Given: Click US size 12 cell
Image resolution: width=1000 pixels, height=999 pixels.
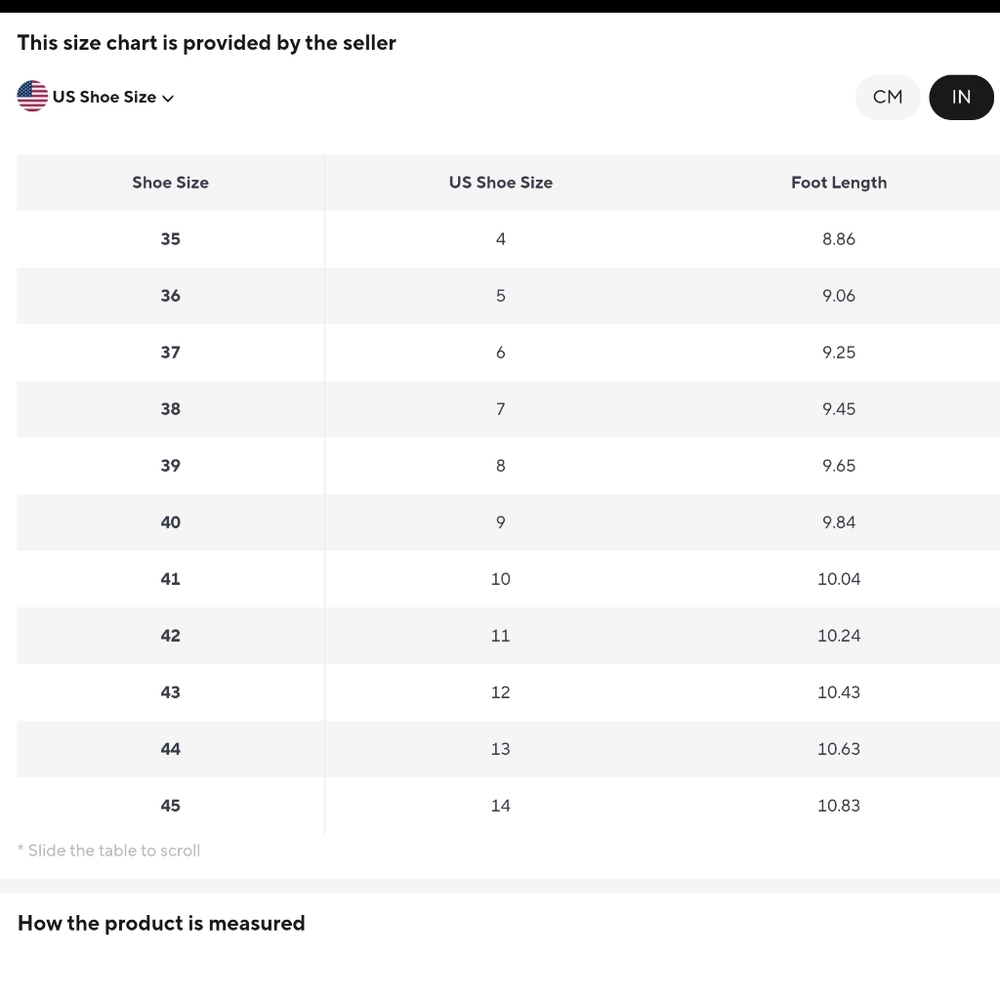Looking at the screenshot, I should pos(501,692).
